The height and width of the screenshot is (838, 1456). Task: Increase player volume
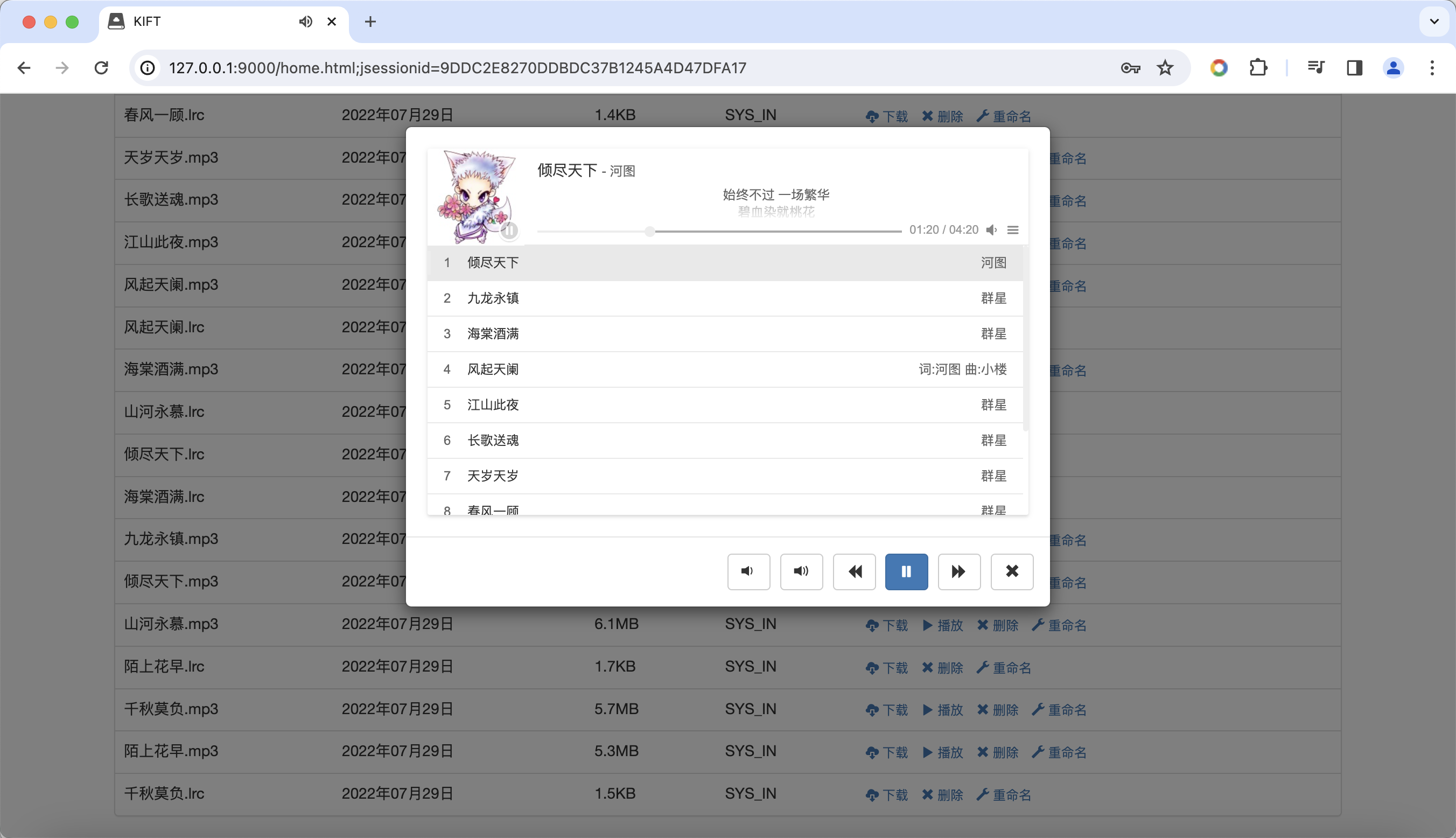(801, 571)
